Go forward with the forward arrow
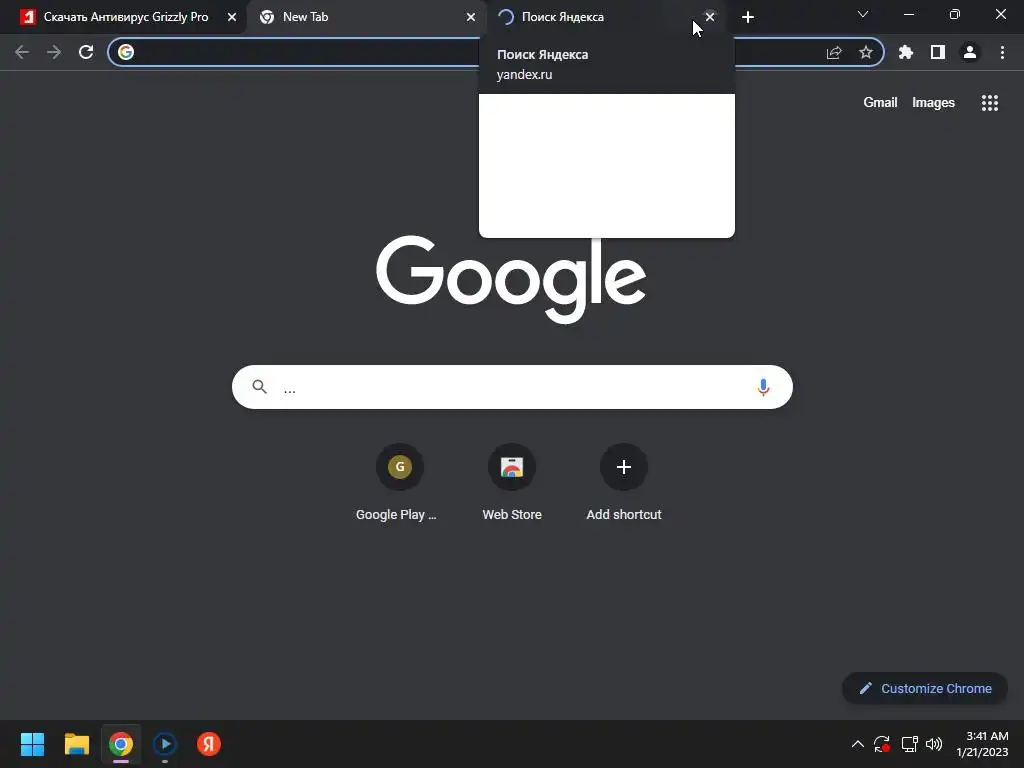 [54, 52]
